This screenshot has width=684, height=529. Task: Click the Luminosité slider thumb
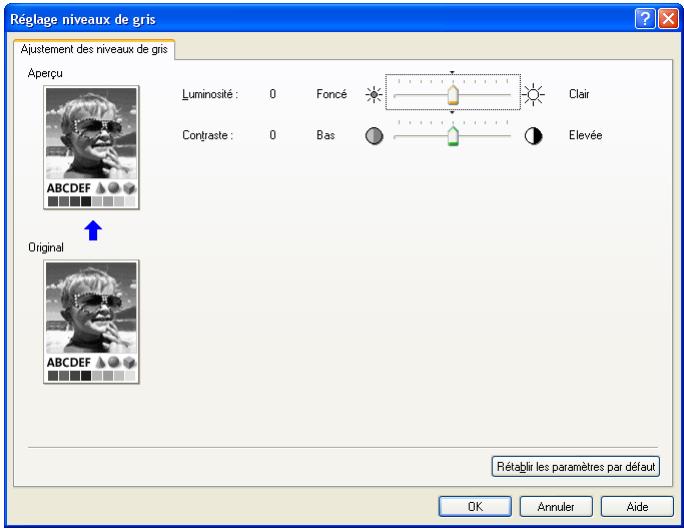453,95
